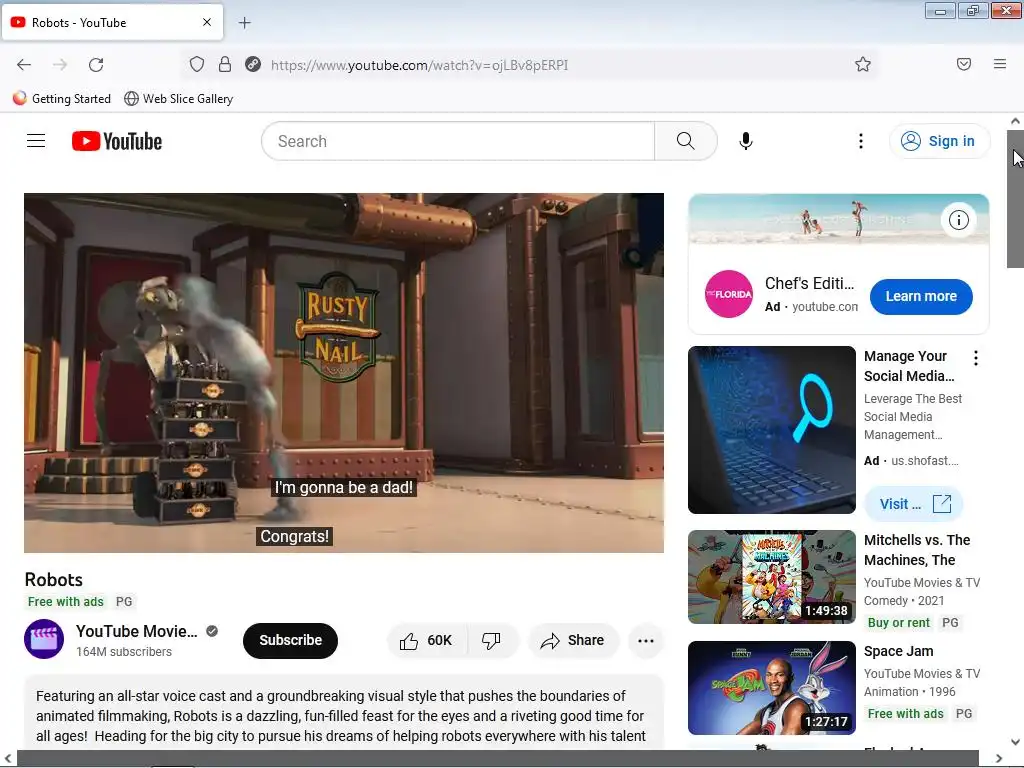Click the ad info icon

959,220
